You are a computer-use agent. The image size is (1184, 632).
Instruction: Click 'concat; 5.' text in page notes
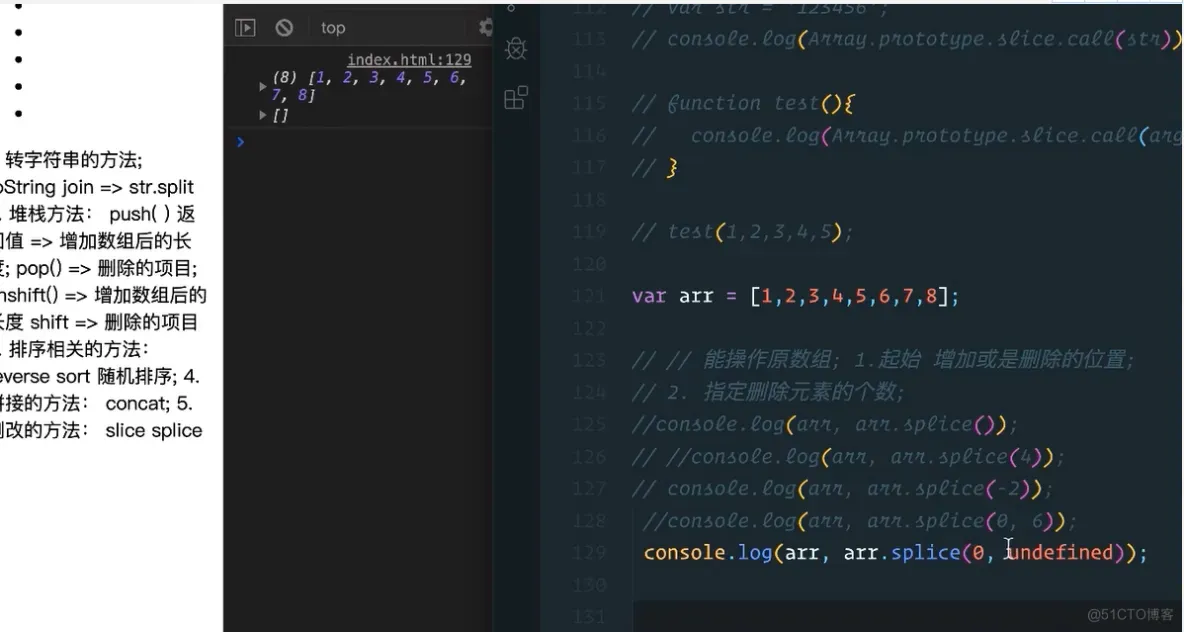(x=150, y=403)
